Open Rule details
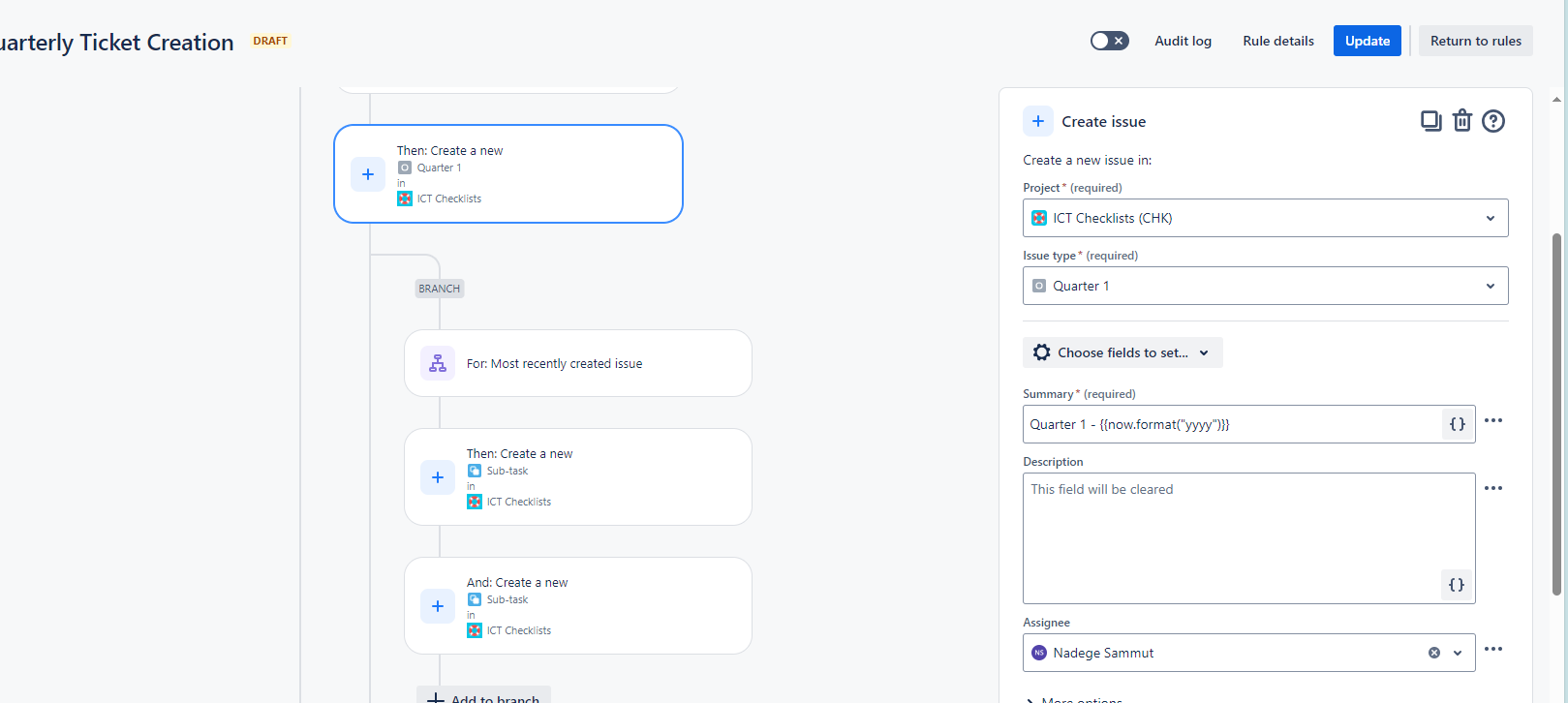 point(1278,41)
